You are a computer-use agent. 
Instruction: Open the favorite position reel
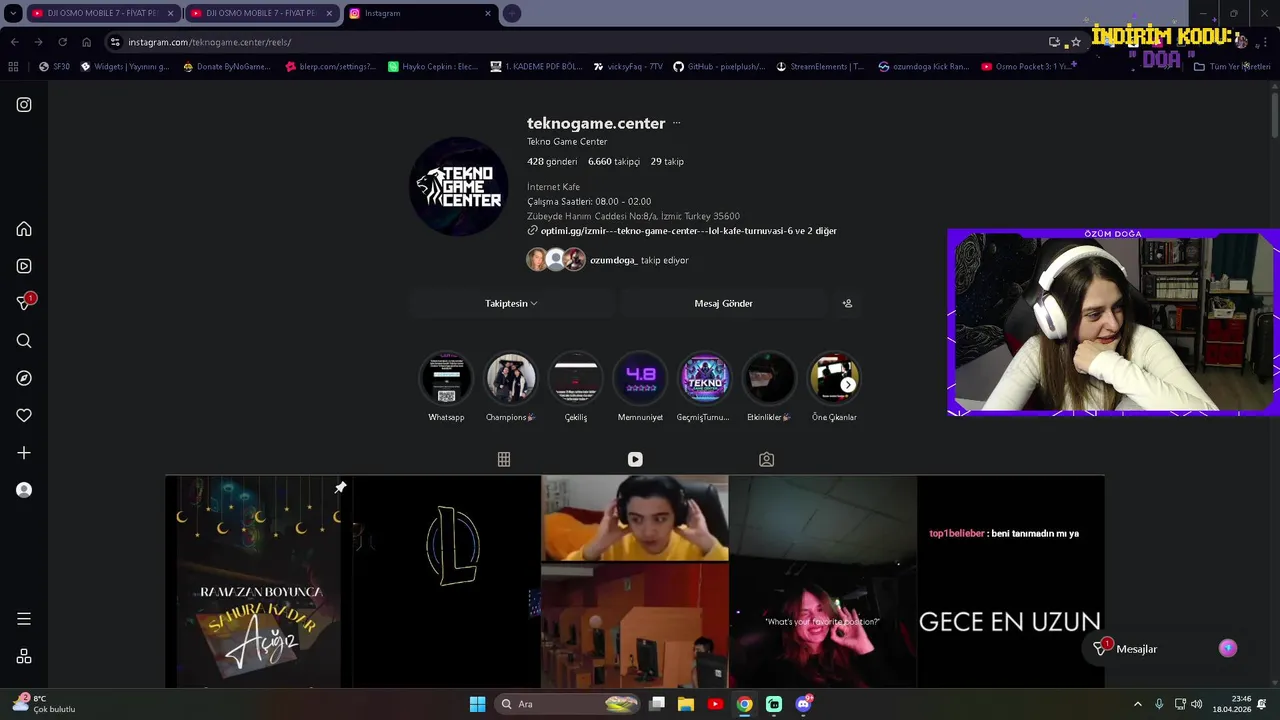click(823, 581)
